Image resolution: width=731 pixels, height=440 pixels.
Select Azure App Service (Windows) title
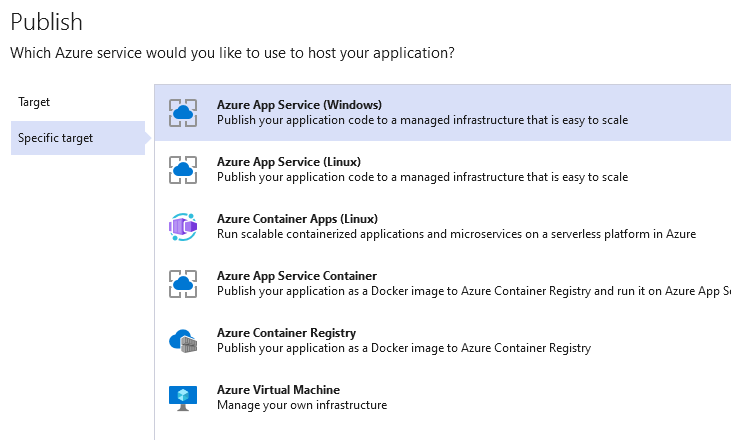299,105
